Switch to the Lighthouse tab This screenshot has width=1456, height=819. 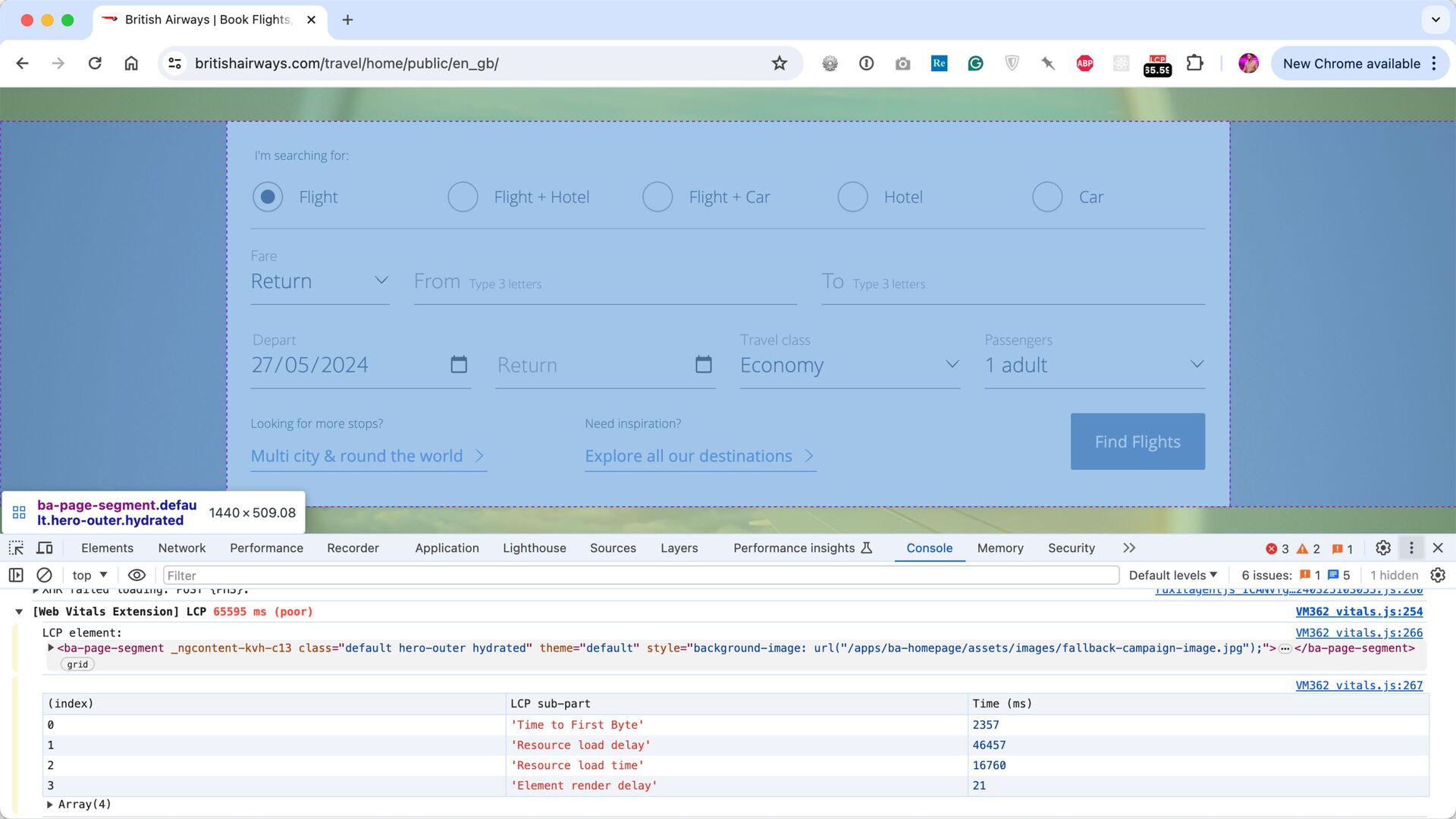tap(535, 548)
